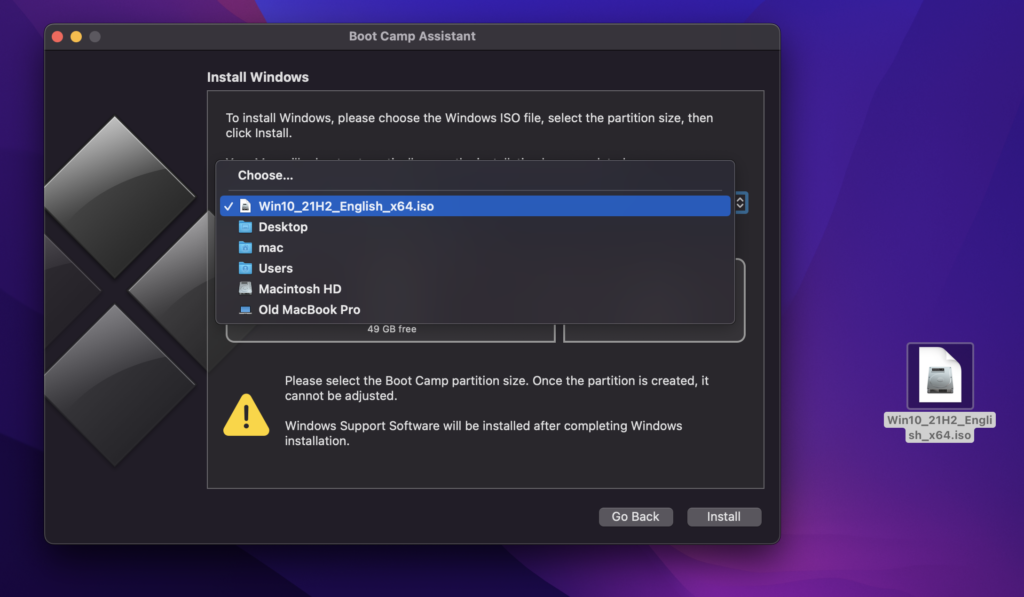Select the Old MacBook Pro entry

tap(475, 310)
